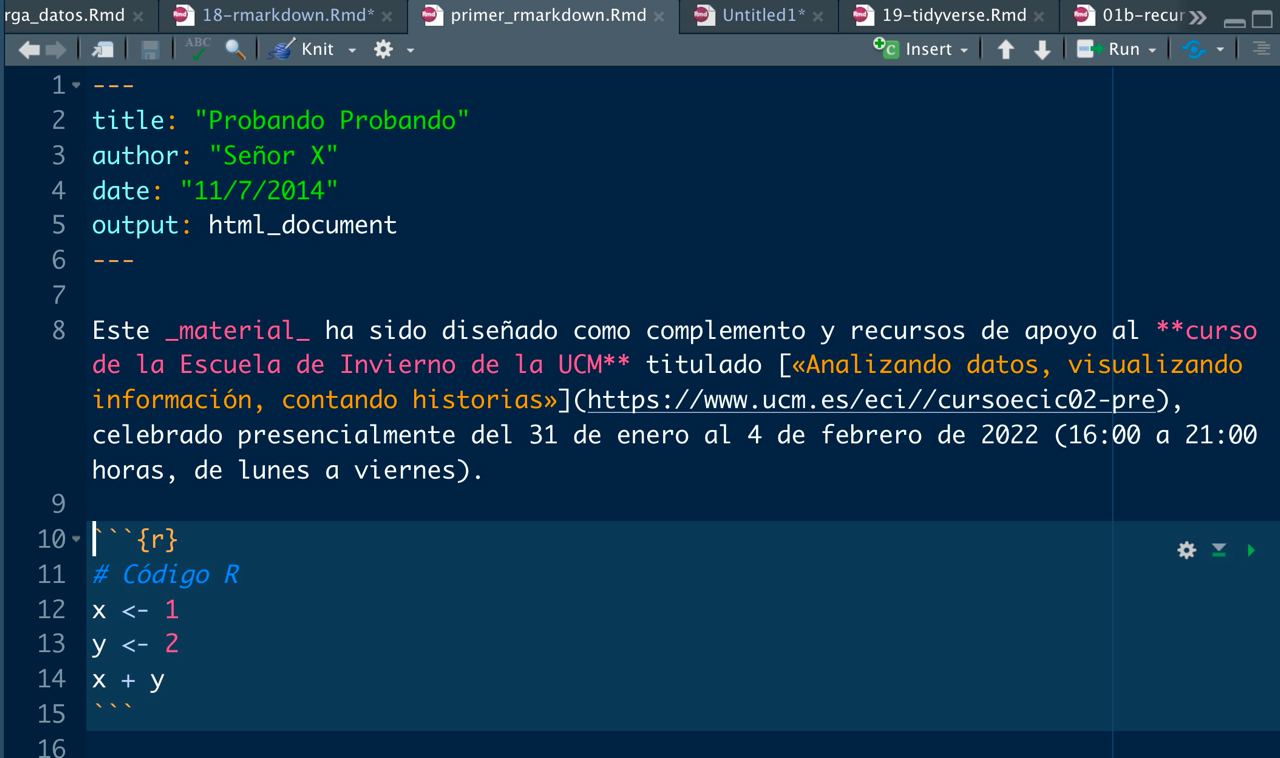Click the publish document icon
The height and width of the screenshot is (758, 1280).
pyautogui.click(x=1194, y=49)
